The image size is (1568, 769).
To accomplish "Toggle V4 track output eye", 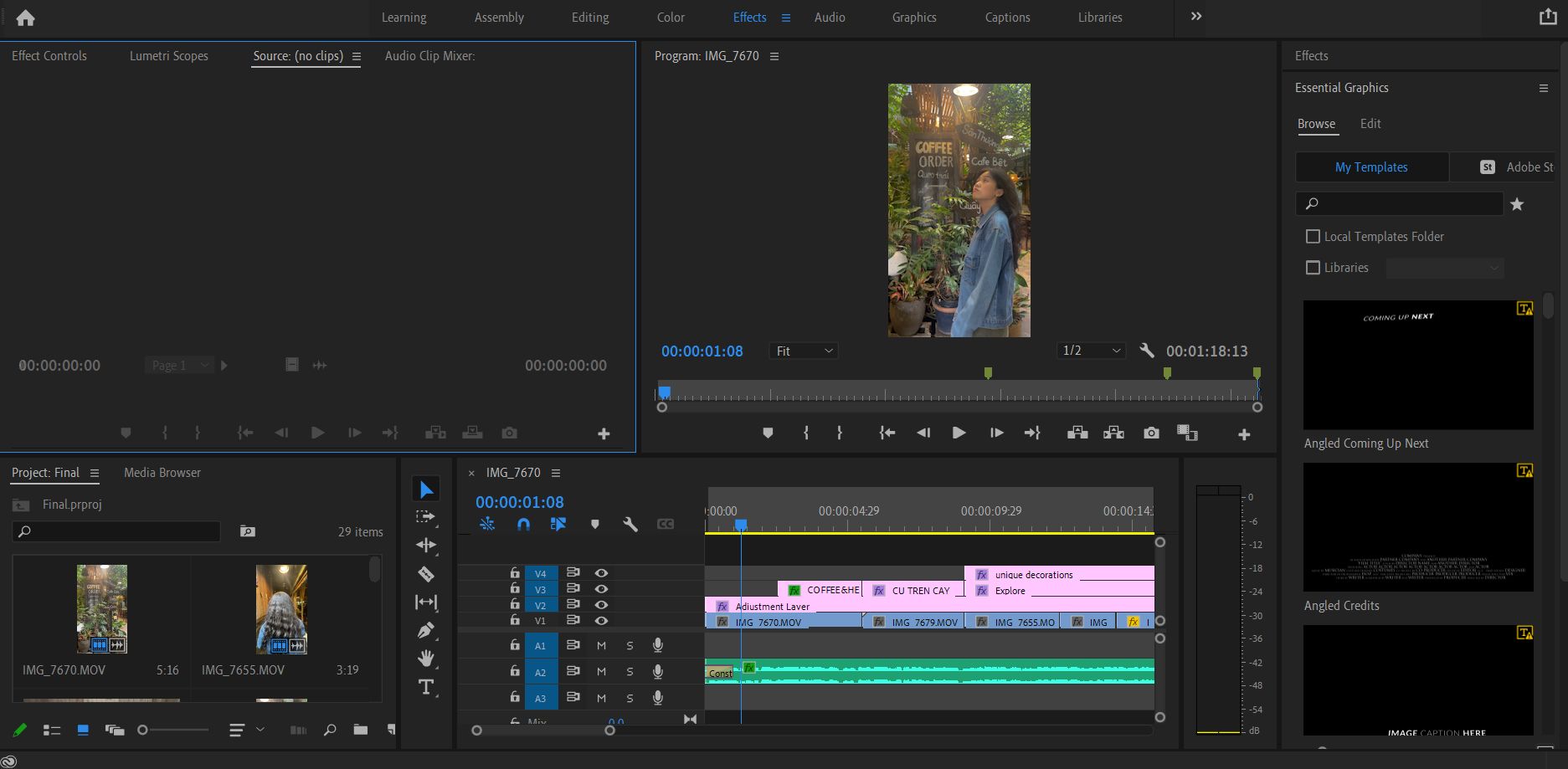I will coord(601,573).
